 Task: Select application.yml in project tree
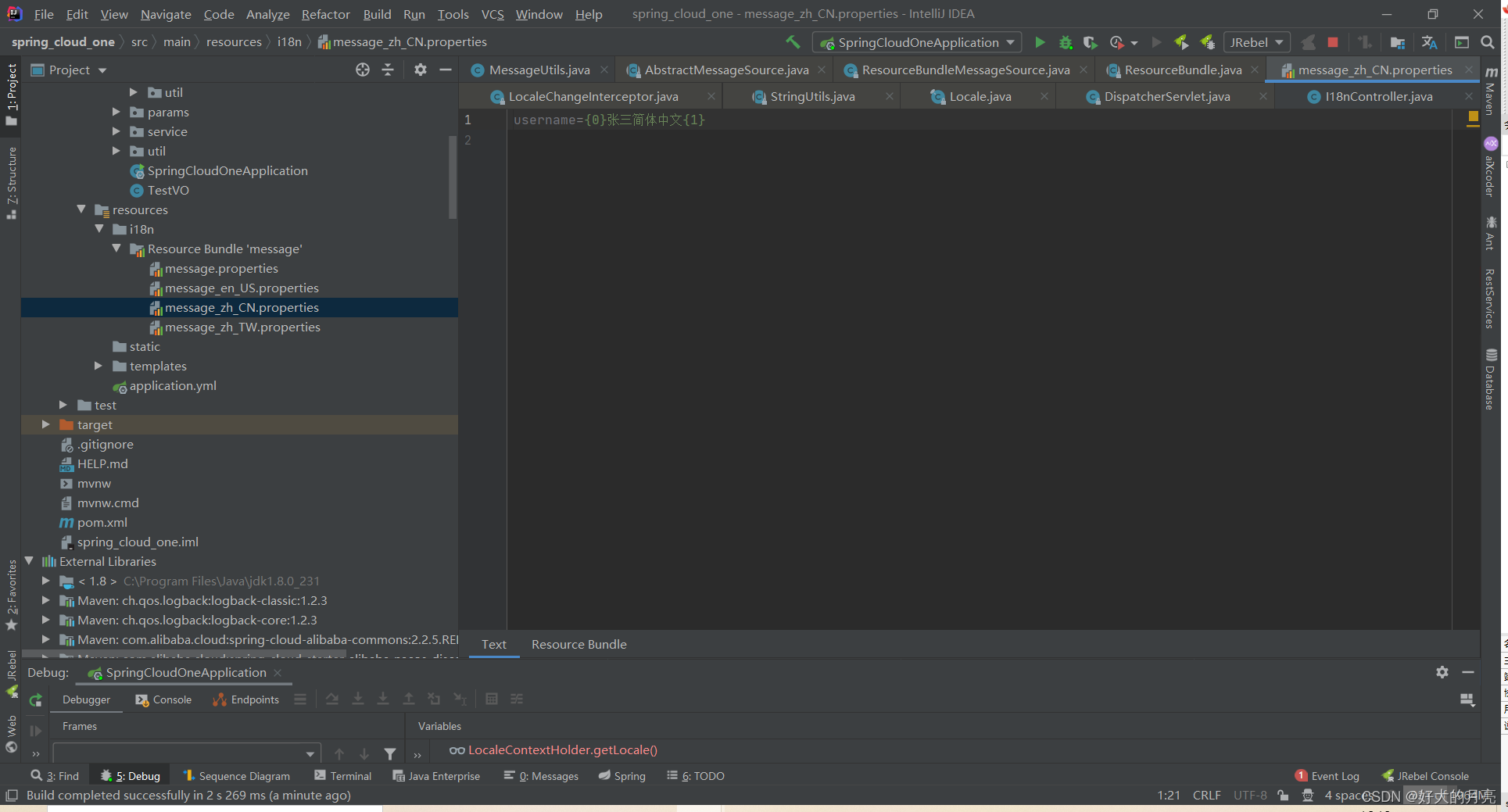tap(173, 385)
